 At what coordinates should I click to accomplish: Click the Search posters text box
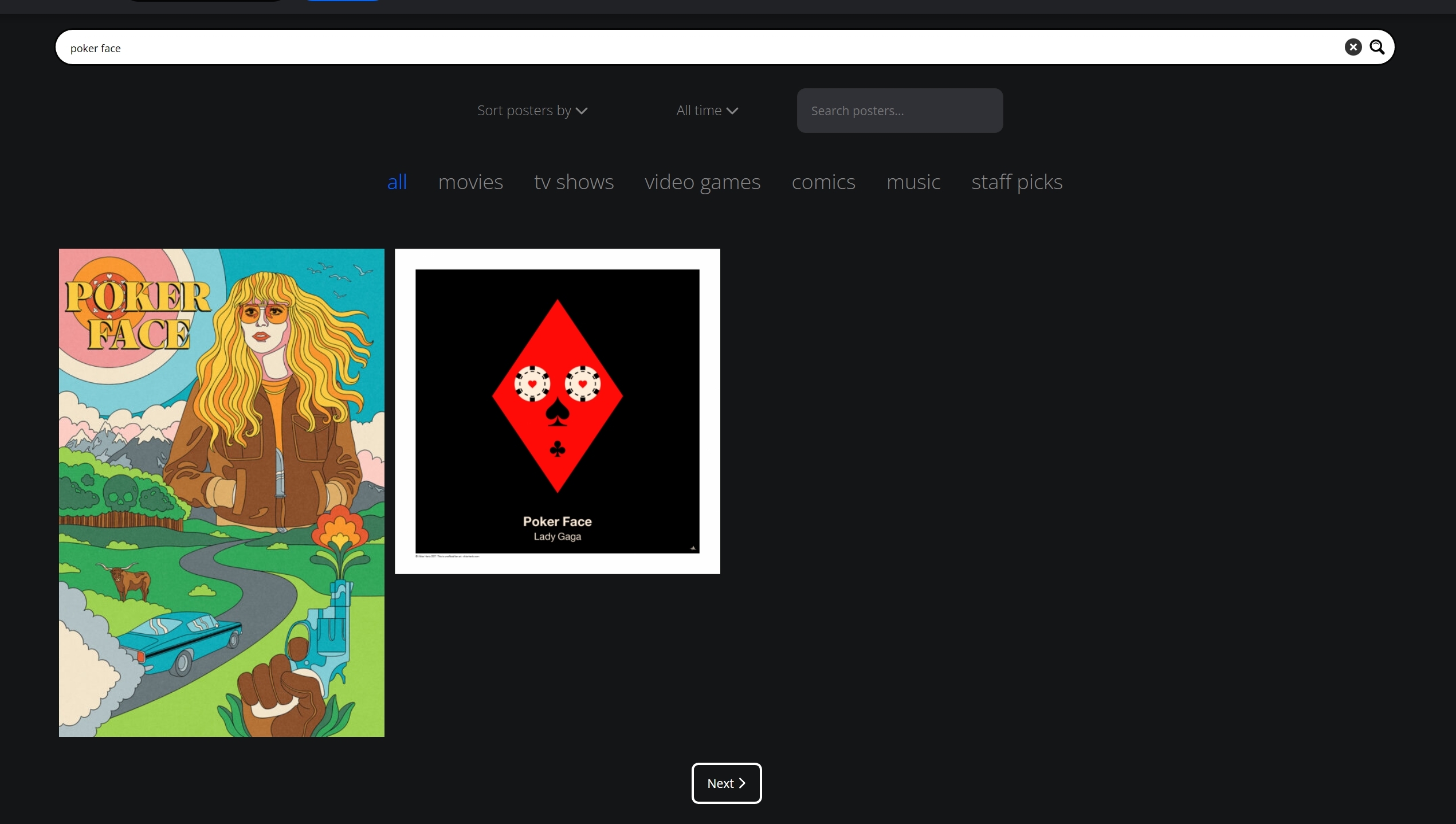click(x=900, y=111)
